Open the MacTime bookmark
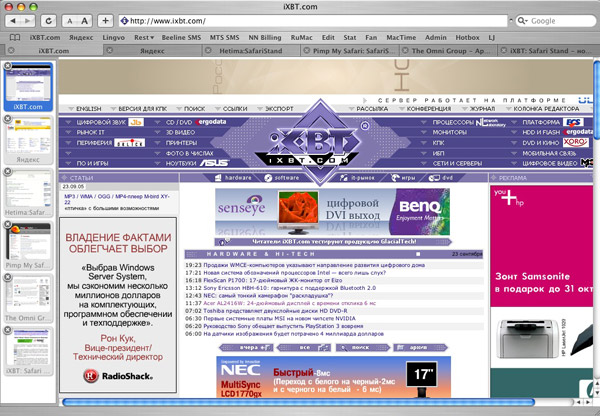This screenshot has width=600, height=416. click(401, 38)
